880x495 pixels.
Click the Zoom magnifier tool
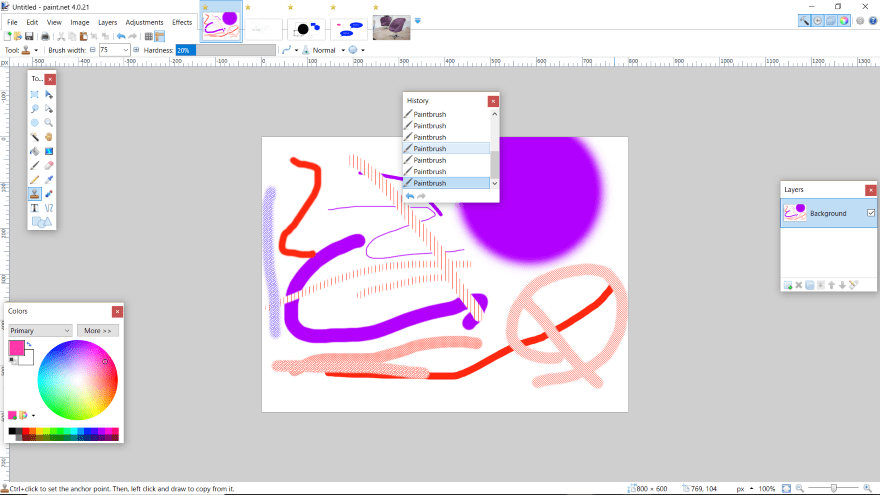click(48, 122)
